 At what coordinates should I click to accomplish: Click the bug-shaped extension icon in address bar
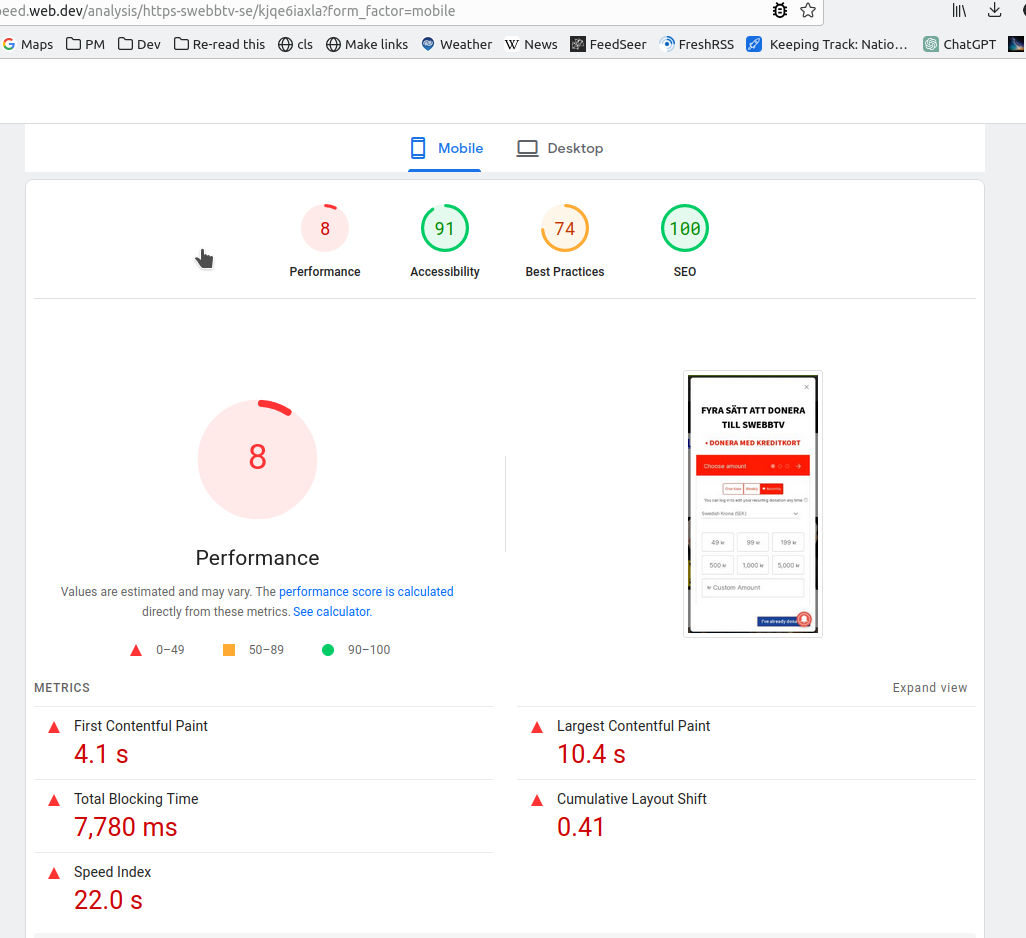click(x=780, y=10)
